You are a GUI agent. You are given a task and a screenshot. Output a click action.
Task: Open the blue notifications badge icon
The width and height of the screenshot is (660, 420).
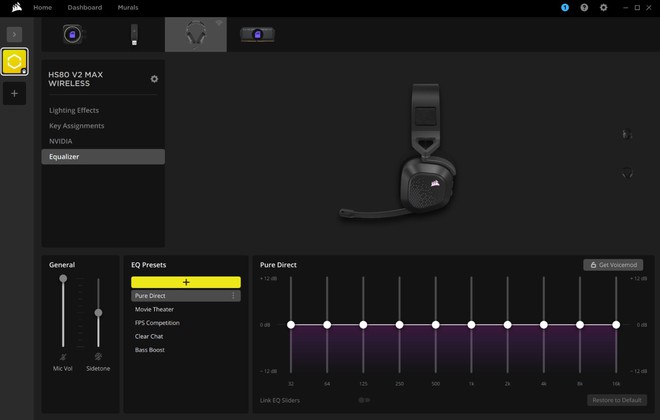(565, 8)
